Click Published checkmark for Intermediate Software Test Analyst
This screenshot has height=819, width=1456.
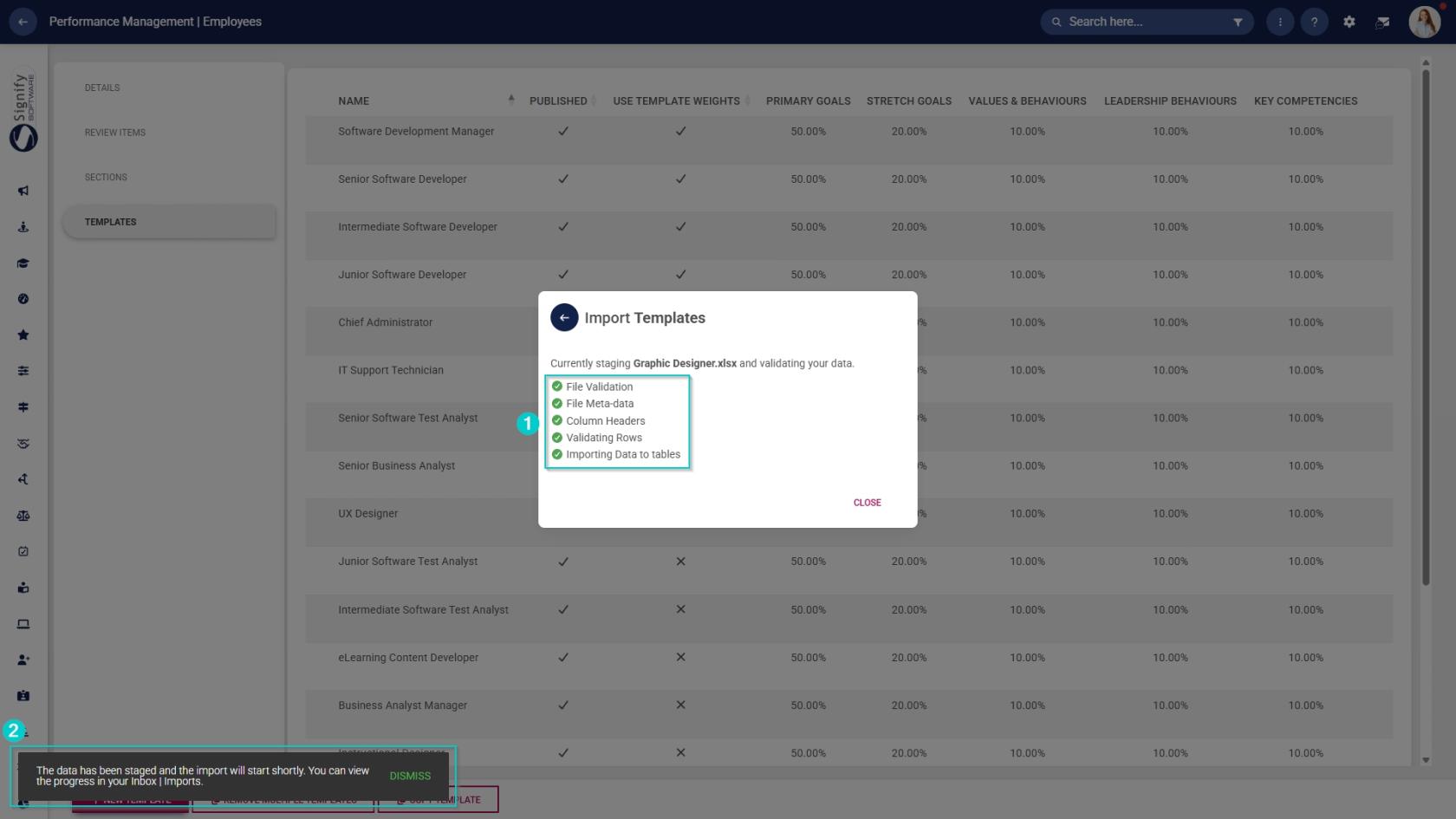coord(563,609)
